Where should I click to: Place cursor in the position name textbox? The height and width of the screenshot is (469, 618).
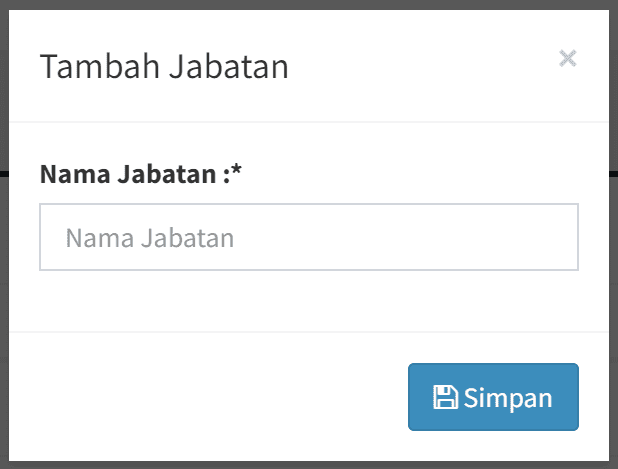tap(309, 238)
